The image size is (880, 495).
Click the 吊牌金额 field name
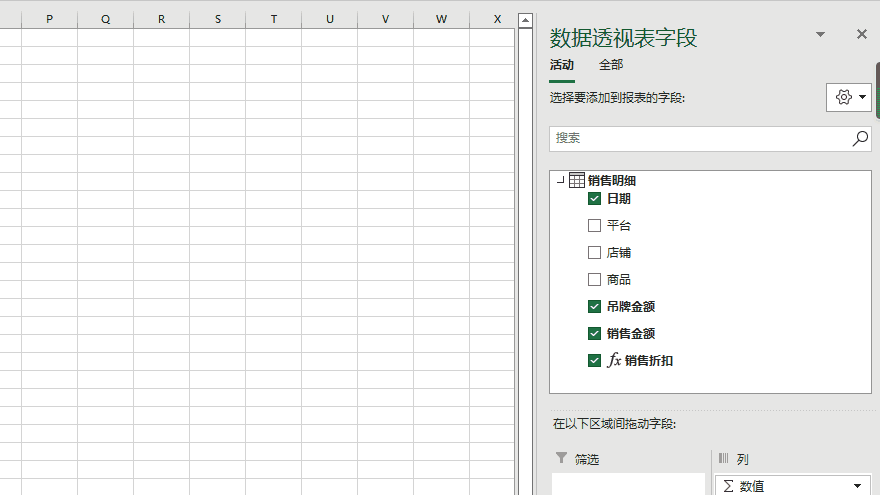tap(631, 306)
